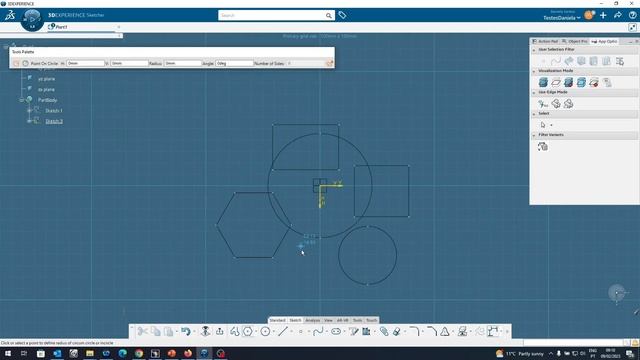
Task: Collapse the Use-Edge Mode section
Action: (534, 92)
